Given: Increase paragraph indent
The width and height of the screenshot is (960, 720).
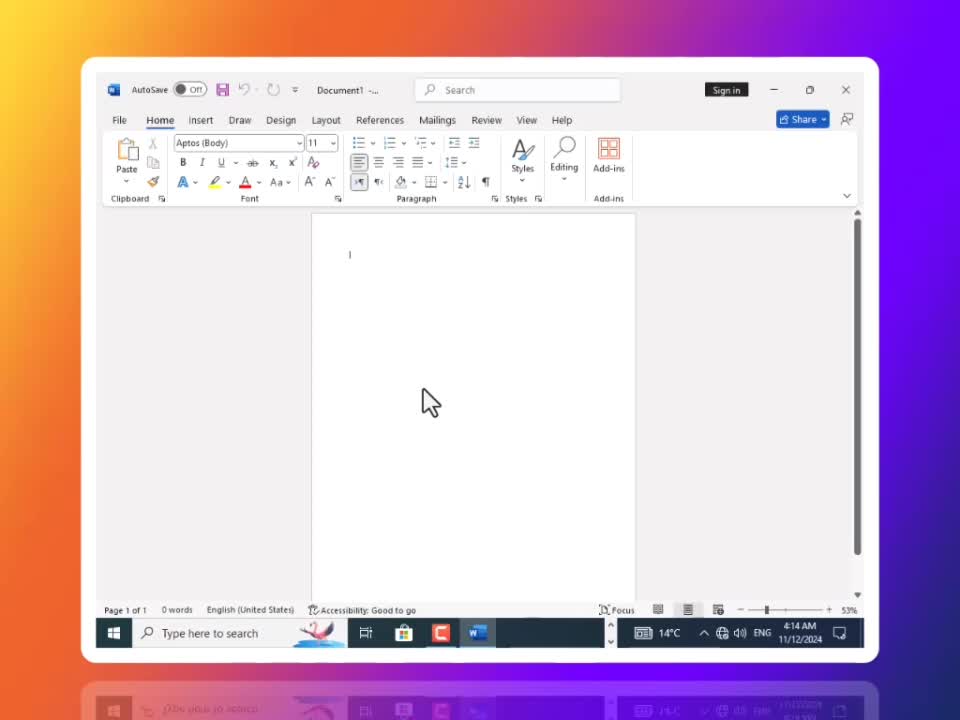Looking at the screenshot, I should pyautogui.click(x=474, y=143).
